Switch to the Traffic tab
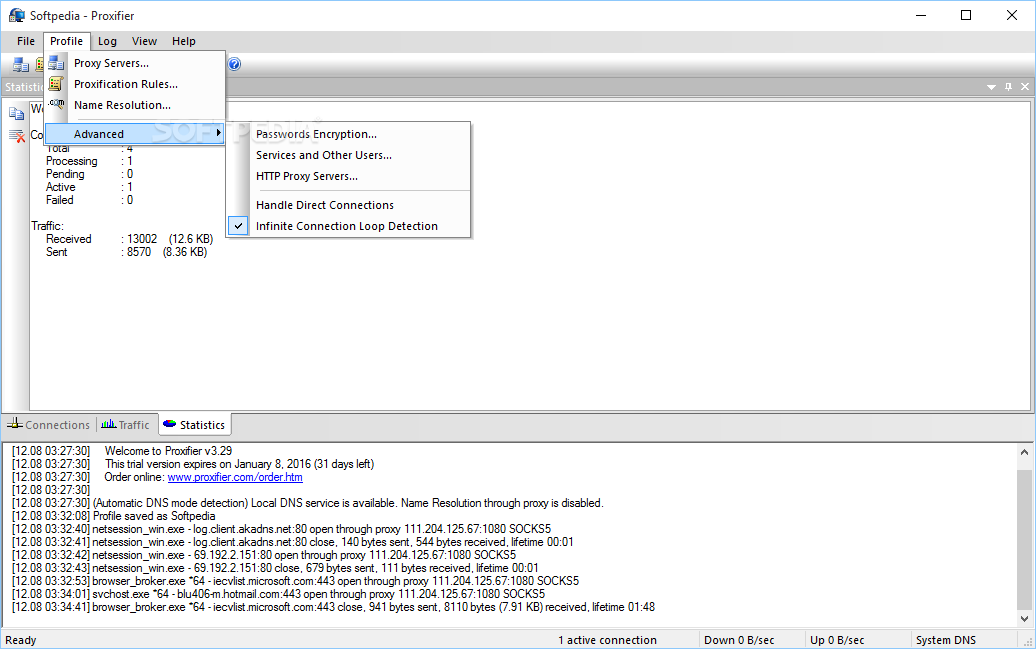1036x649 pixels. click(126, 425)
